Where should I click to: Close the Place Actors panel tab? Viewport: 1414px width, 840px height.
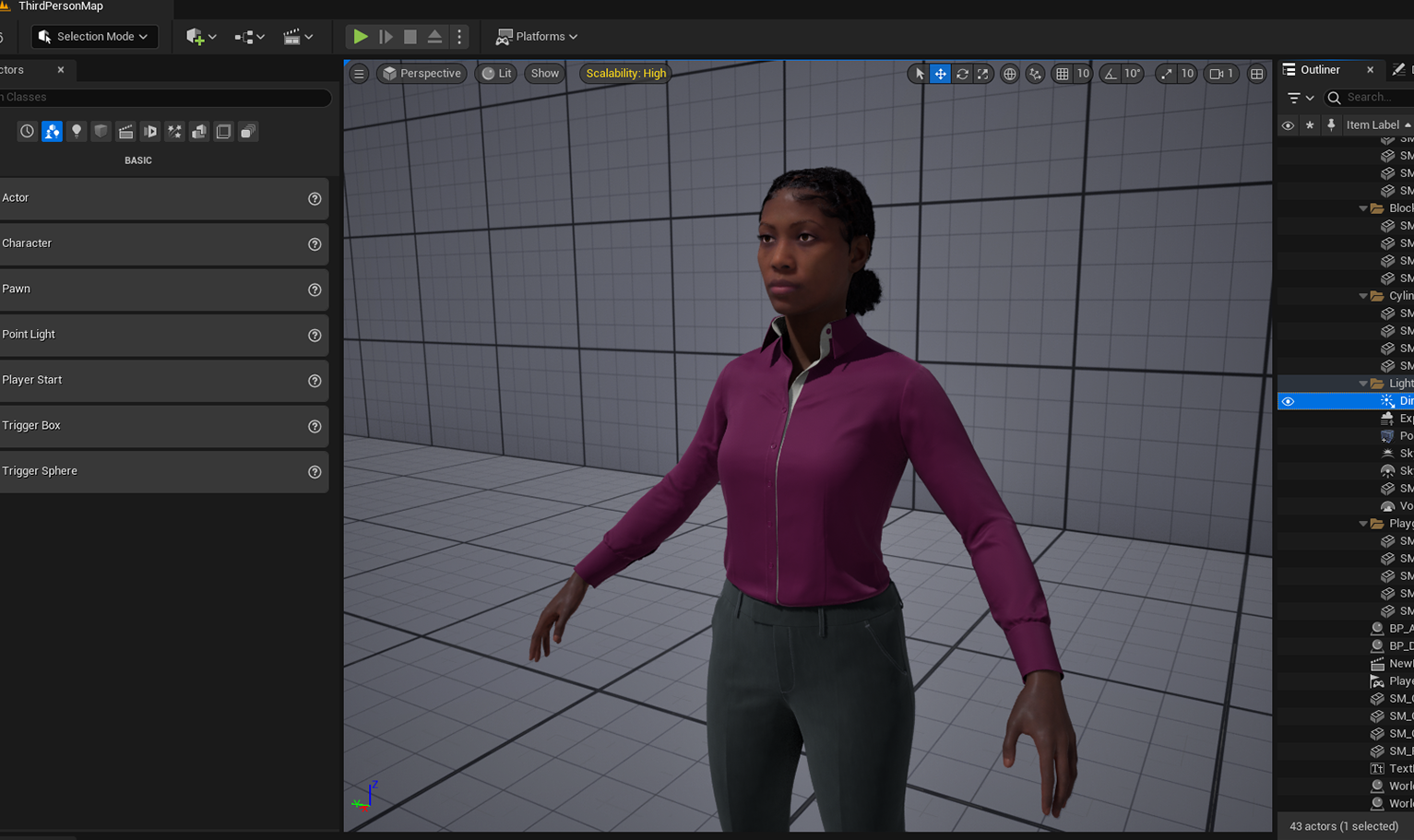[61, 70]
